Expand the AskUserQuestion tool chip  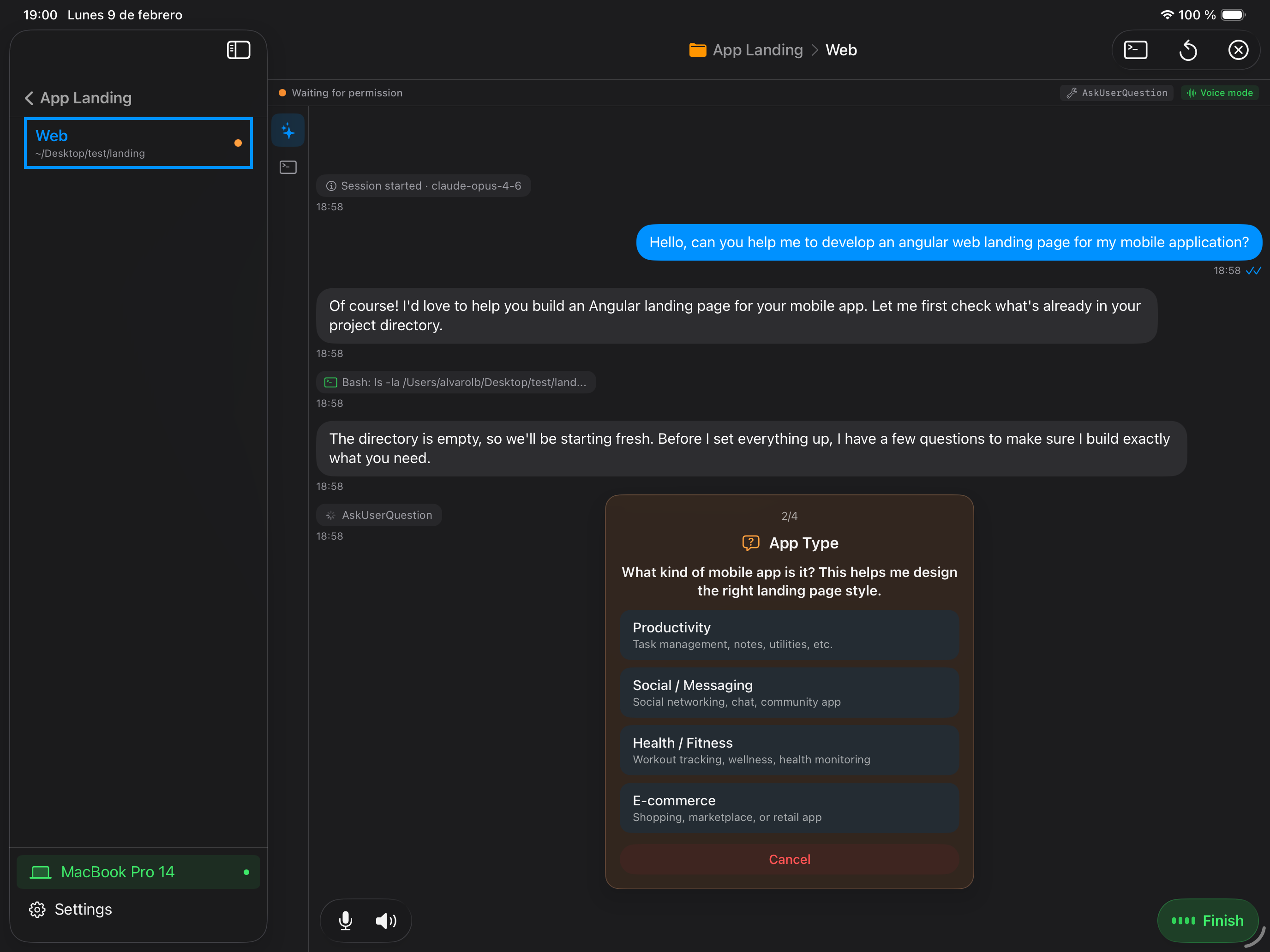coord(379,515)
